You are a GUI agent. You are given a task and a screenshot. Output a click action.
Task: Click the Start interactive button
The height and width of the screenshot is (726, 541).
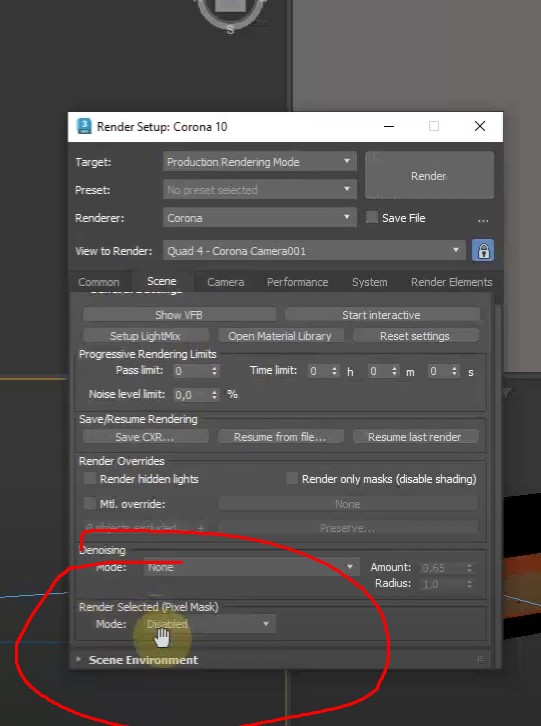pyautogui.click(x=382, y=315)
